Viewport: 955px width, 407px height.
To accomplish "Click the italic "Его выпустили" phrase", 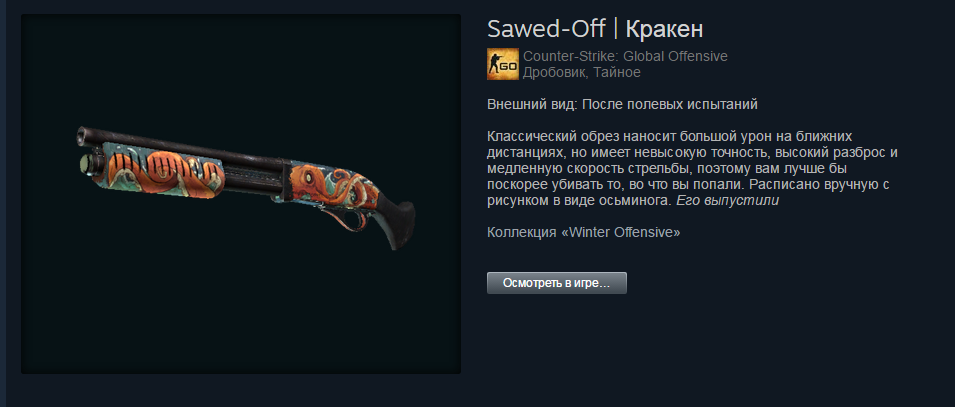I will tap(727, 200).
